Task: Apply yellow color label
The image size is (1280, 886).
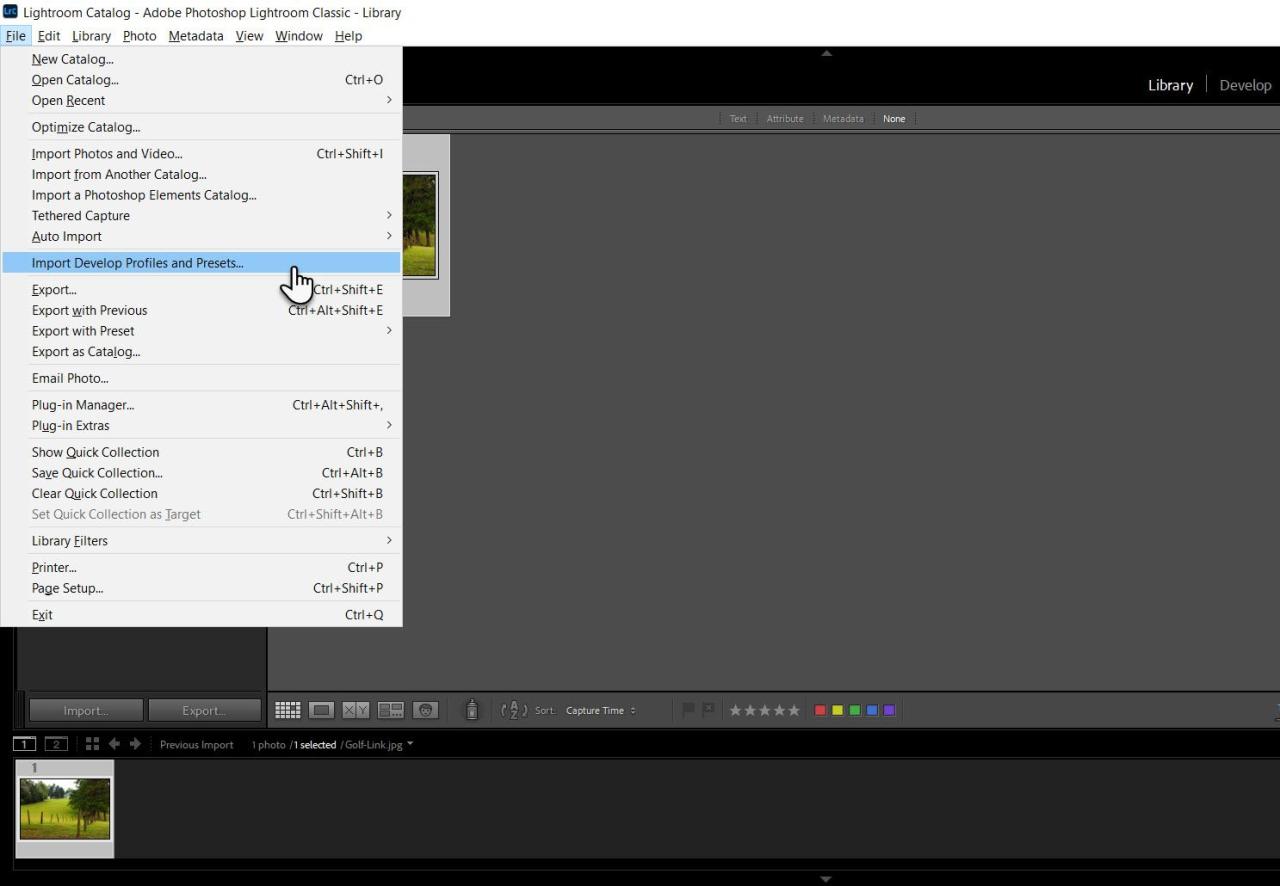Action: pyautogui.click(x=837, y=710)
